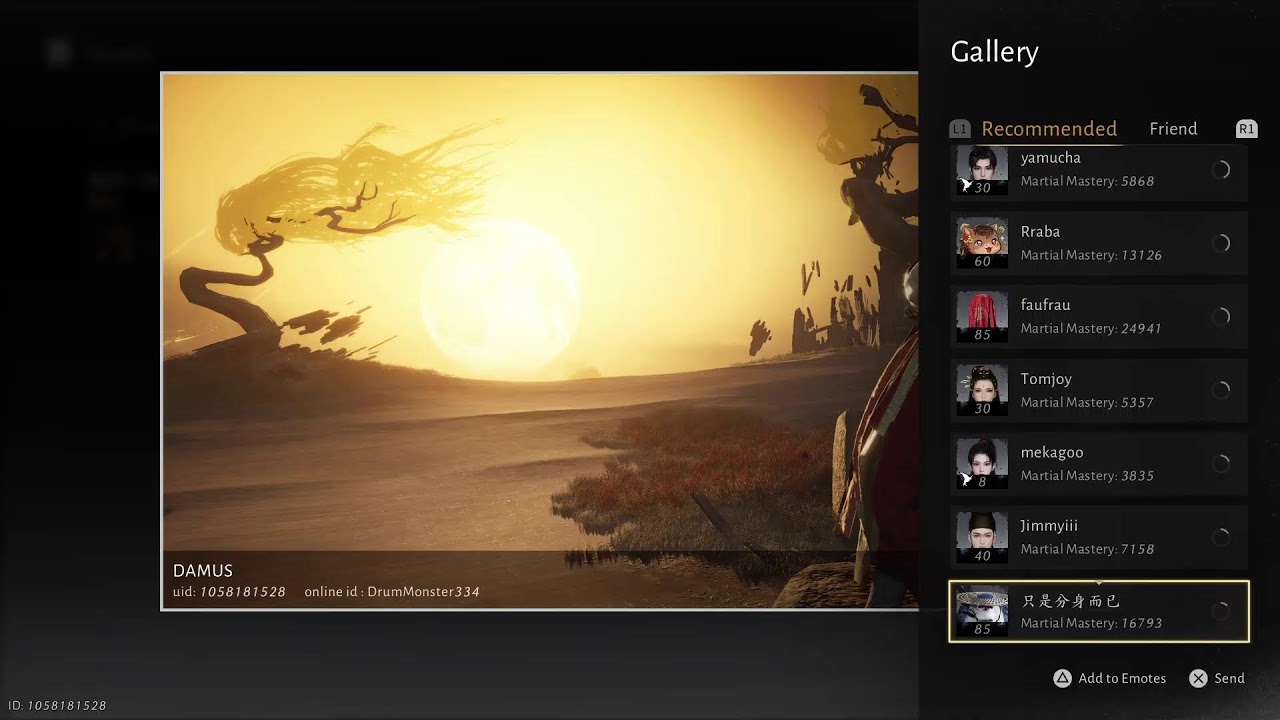1280x720 pixels.
Task: Click uid 1058181528 on photo caption
Action: coord(229,592)
